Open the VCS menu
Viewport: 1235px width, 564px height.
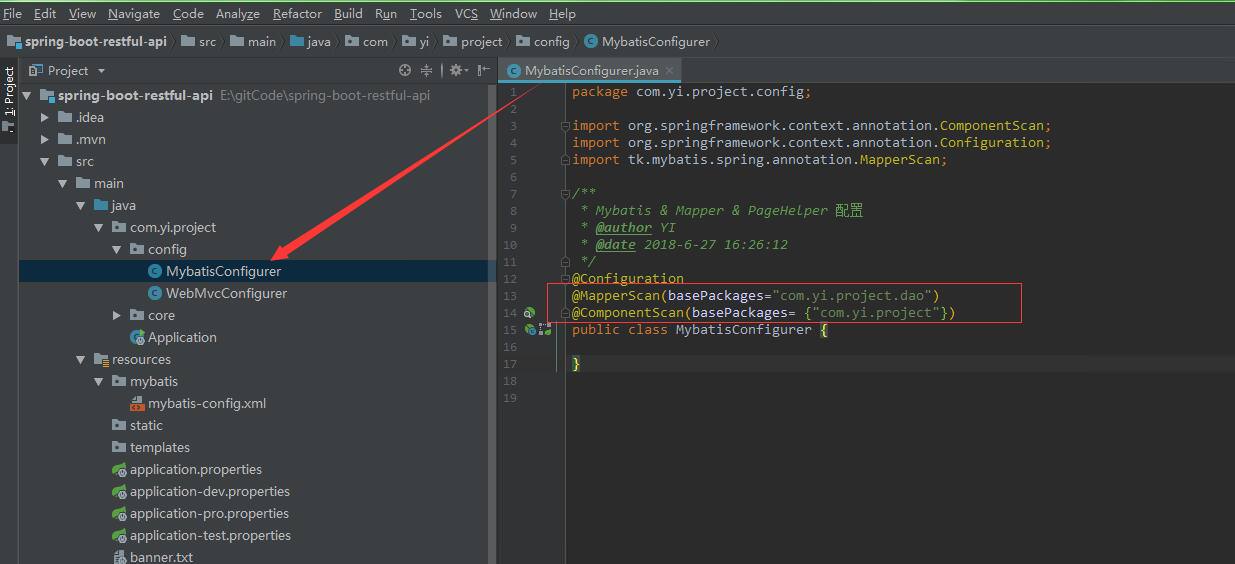(x=466, y=13)
